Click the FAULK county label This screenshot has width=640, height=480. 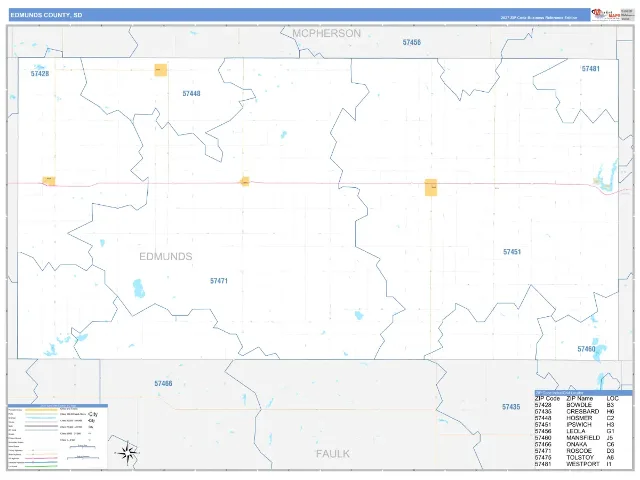[x=333, y=454]
